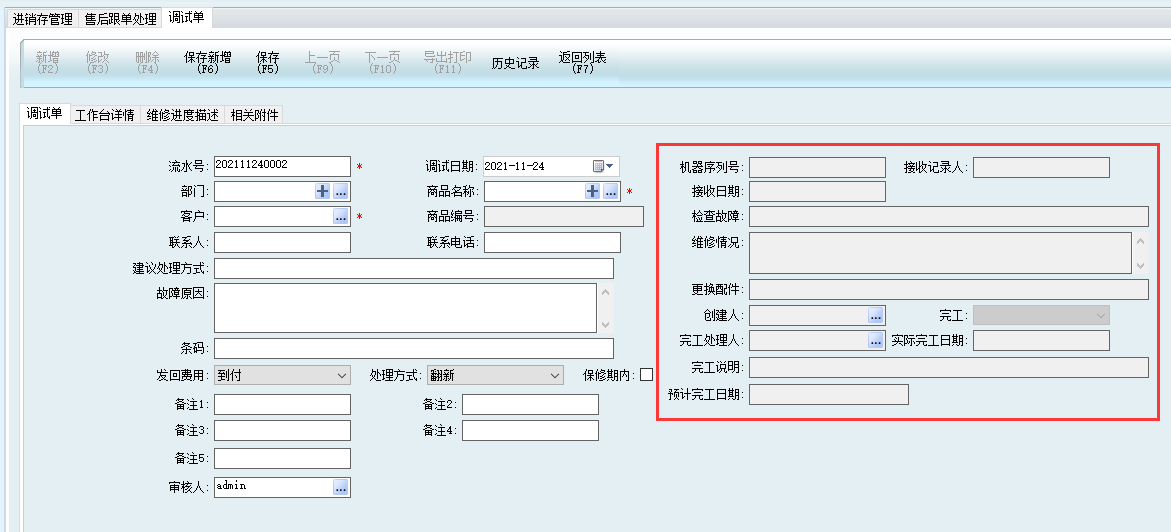Switch to the 工作台详情 tab
This screenshot has width=1171, height=532.
click(105, 115)
